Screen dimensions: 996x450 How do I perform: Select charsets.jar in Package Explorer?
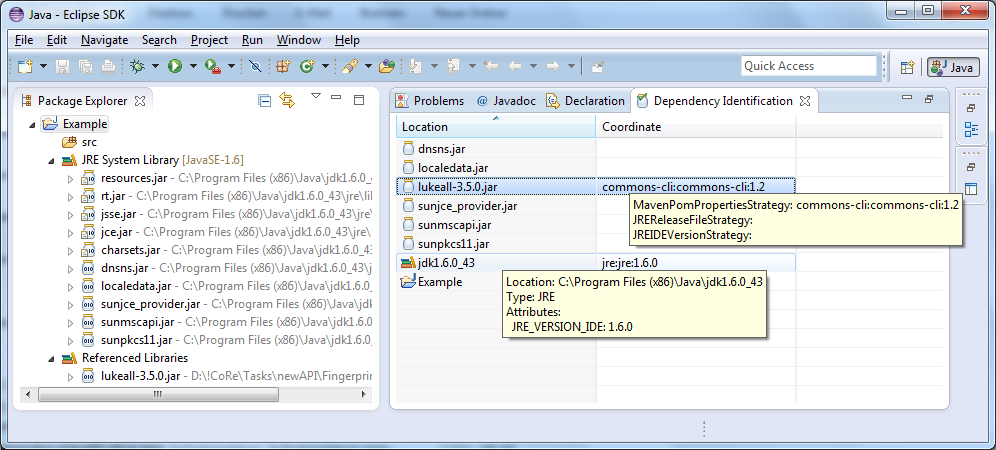click(x=130, y=250)
